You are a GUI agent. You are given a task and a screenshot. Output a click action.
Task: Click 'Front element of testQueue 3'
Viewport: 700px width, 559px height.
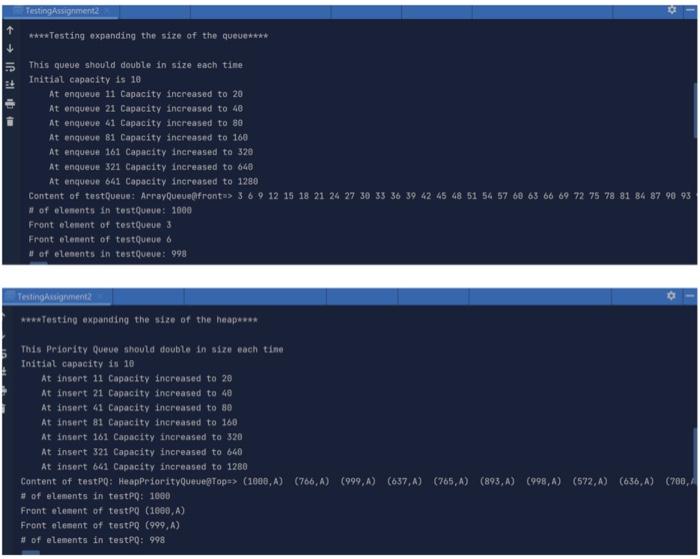click(100, 225)
